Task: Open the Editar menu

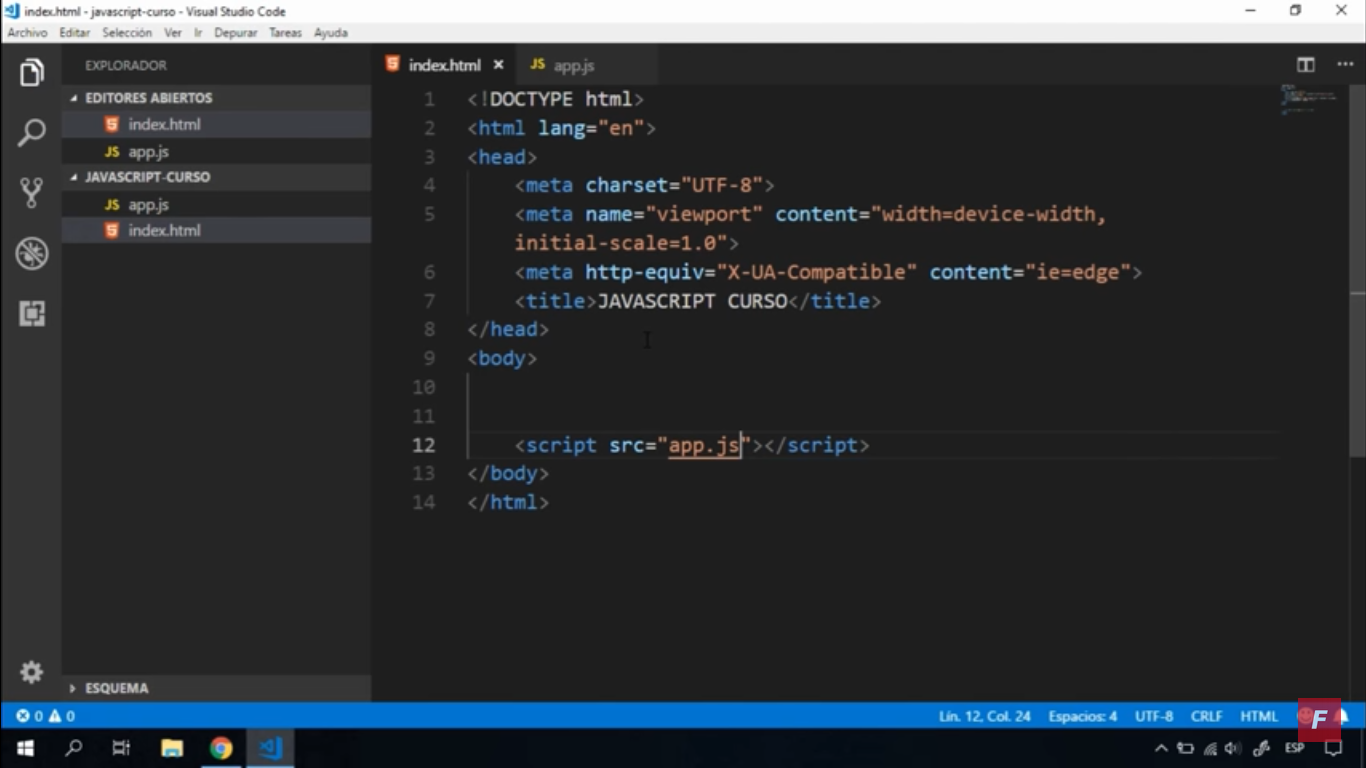Action: (x=75, y=33)
